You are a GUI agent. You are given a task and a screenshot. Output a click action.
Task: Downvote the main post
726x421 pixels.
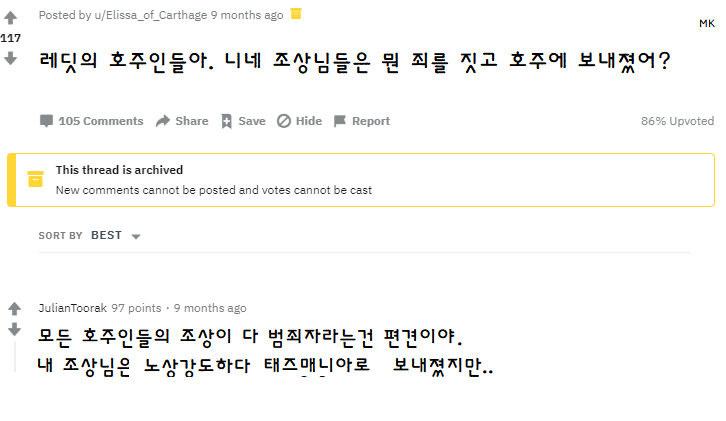click(x=10, y=59)
